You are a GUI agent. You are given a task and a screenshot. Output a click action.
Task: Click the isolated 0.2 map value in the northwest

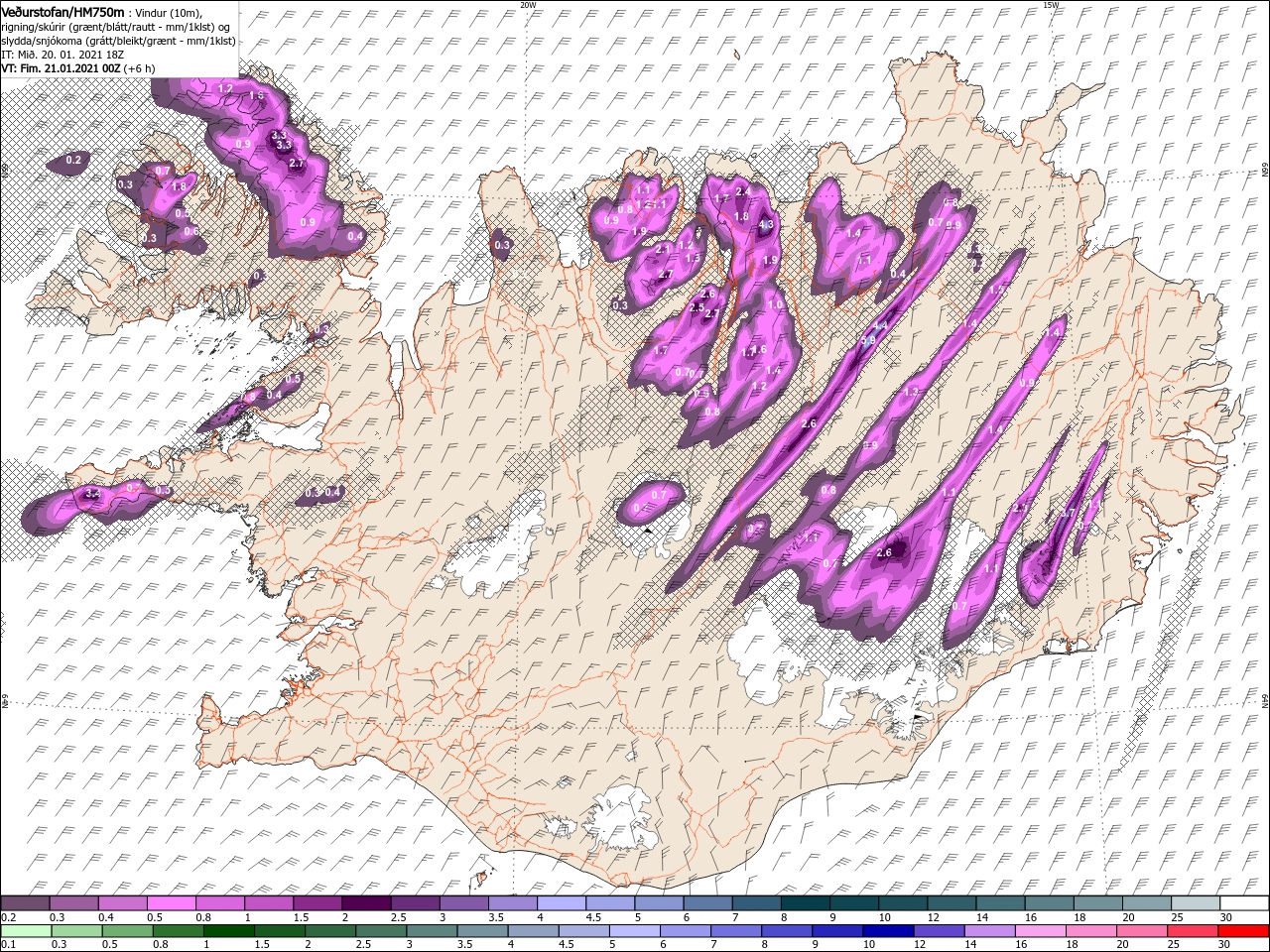tap(73, 160)
